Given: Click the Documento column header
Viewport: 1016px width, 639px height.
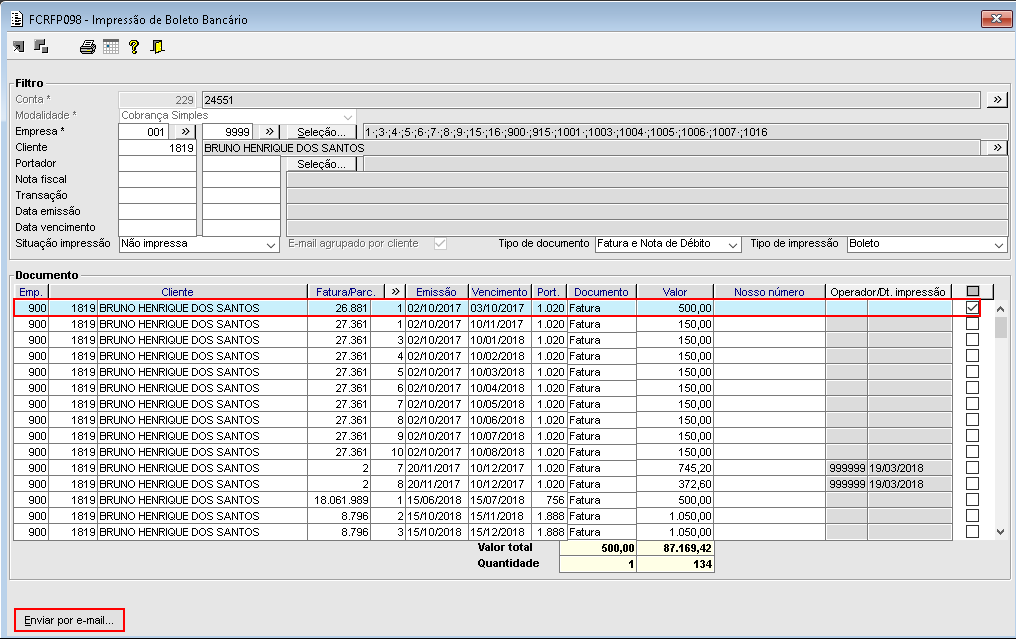Looking at the screenshot, I should click(601, 292).
